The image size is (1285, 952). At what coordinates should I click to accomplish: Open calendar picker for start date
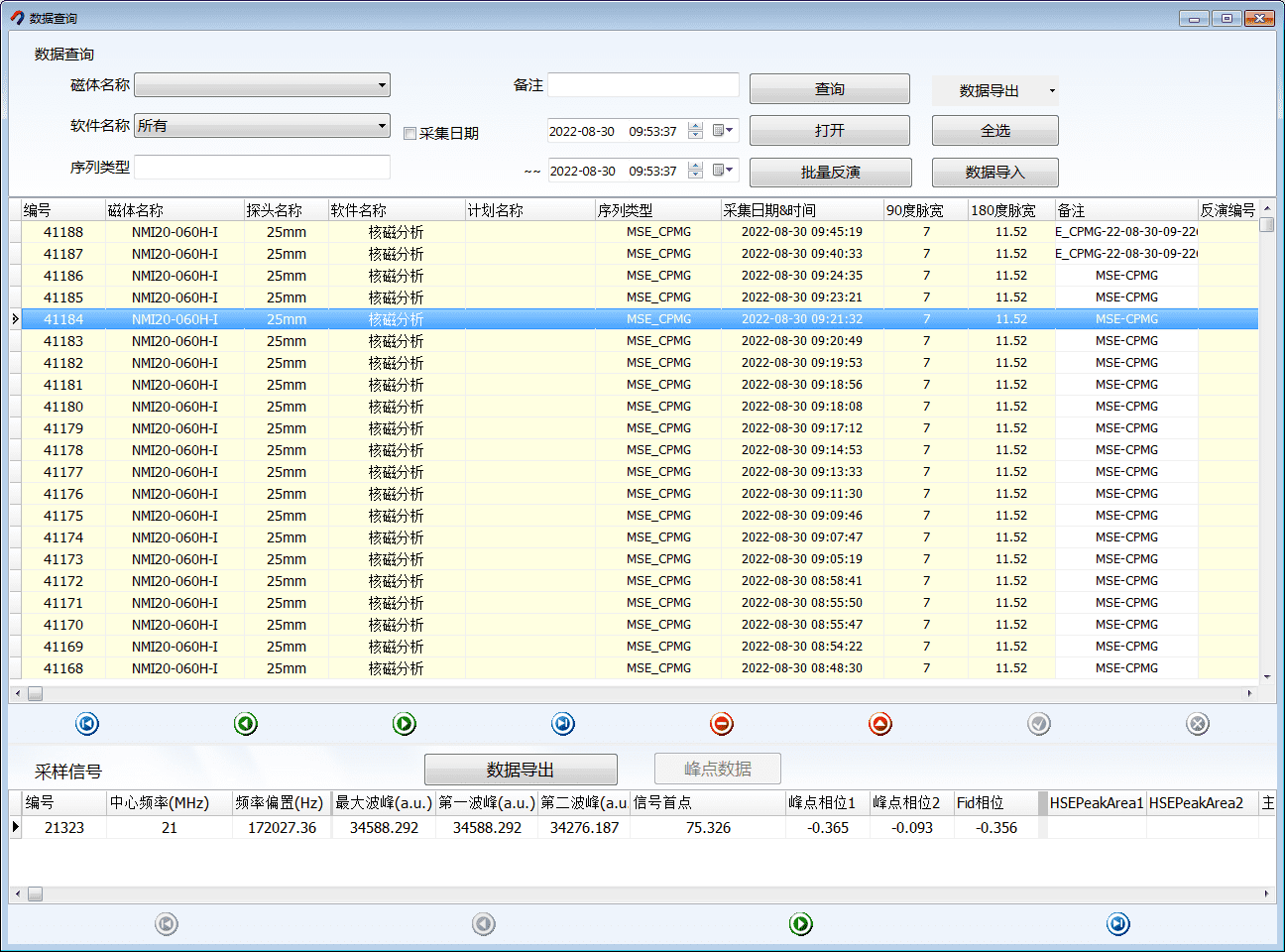723,131
